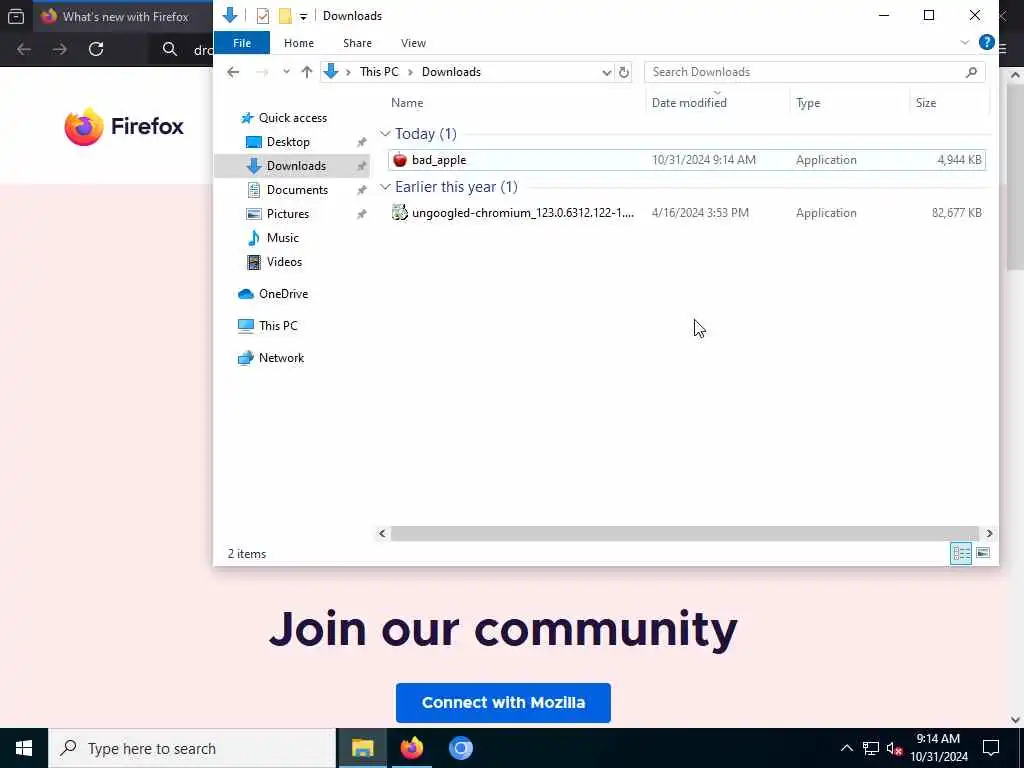The image size is (1024, 768).
Task: Open the Share ribbon tab
Action: pos(357,43)
